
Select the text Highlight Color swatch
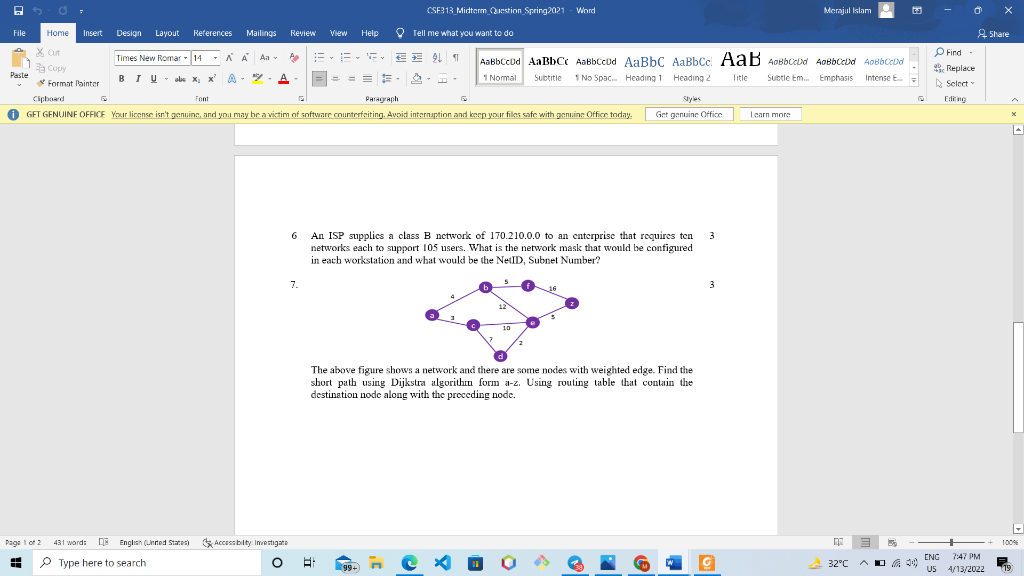pos(256,79)
